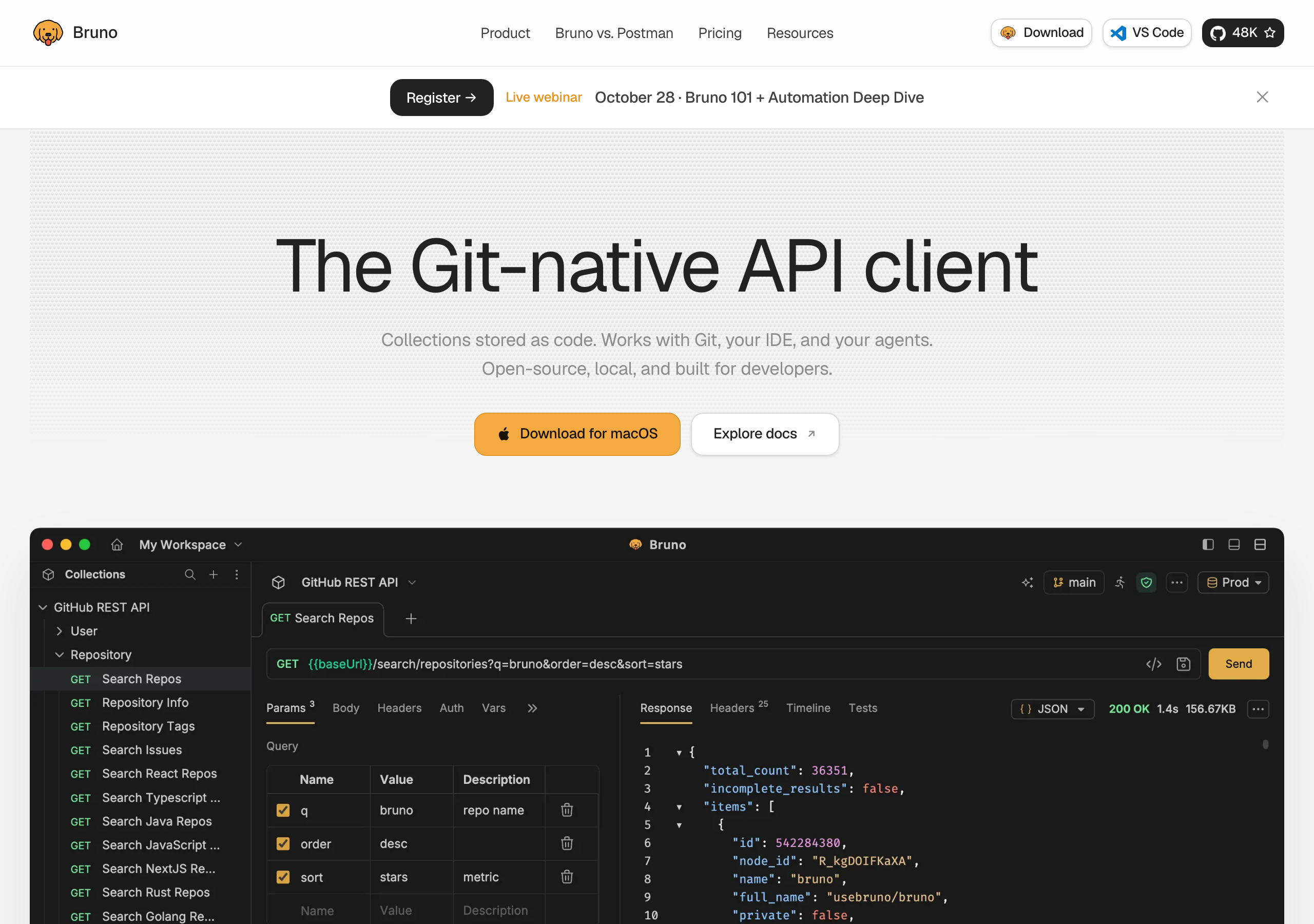Switch to the Body tab
The image size is (1314, 924).
(345, 708)
